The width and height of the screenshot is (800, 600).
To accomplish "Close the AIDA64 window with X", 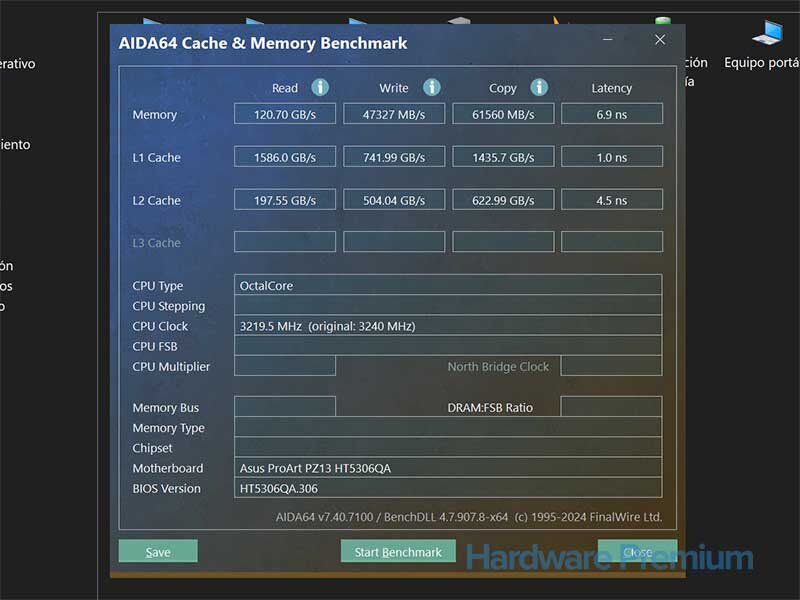I will (660, 40).
